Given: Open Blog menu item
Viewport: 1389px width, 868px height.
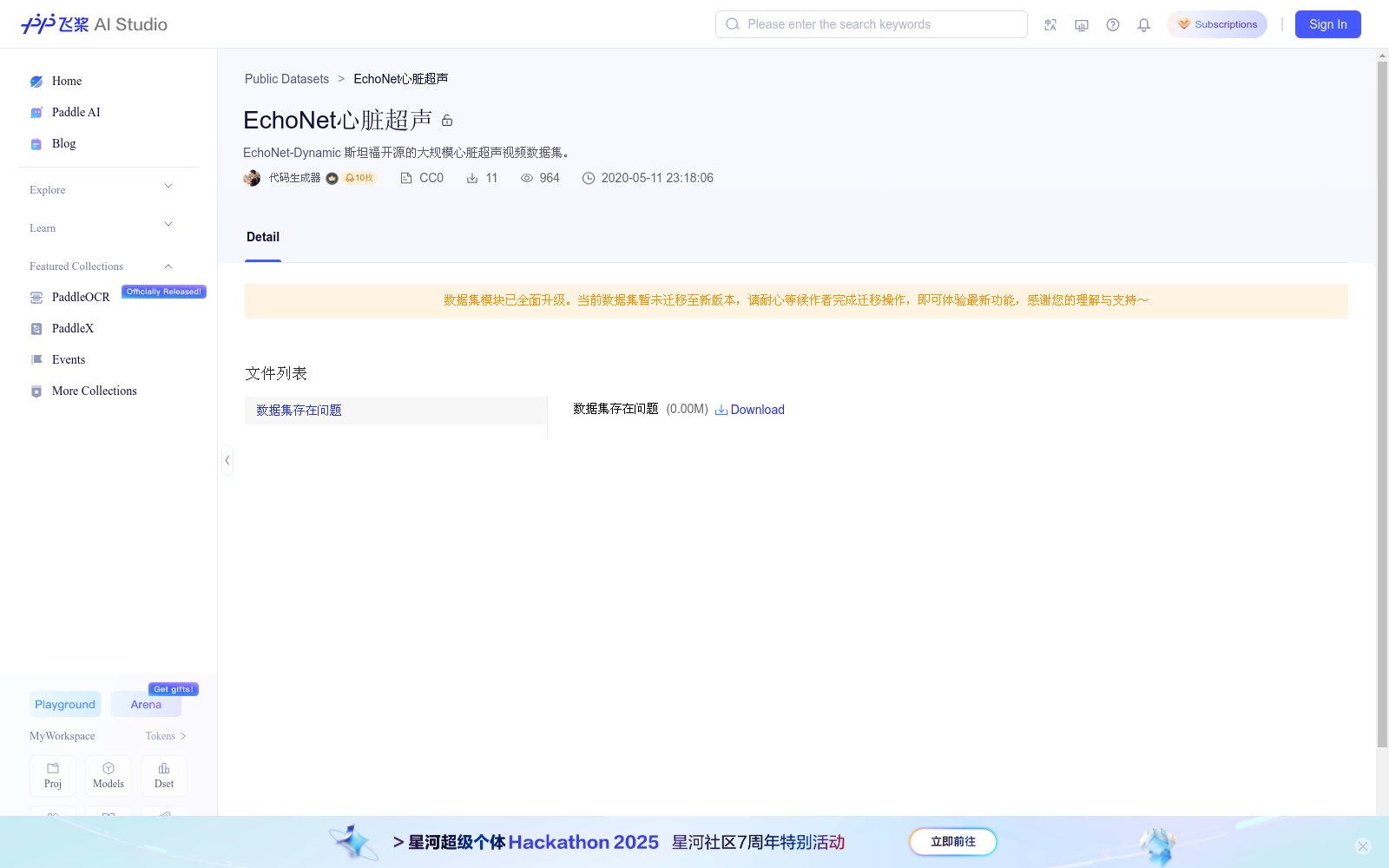Looking at the screenshot, I should tap(63, 144).
